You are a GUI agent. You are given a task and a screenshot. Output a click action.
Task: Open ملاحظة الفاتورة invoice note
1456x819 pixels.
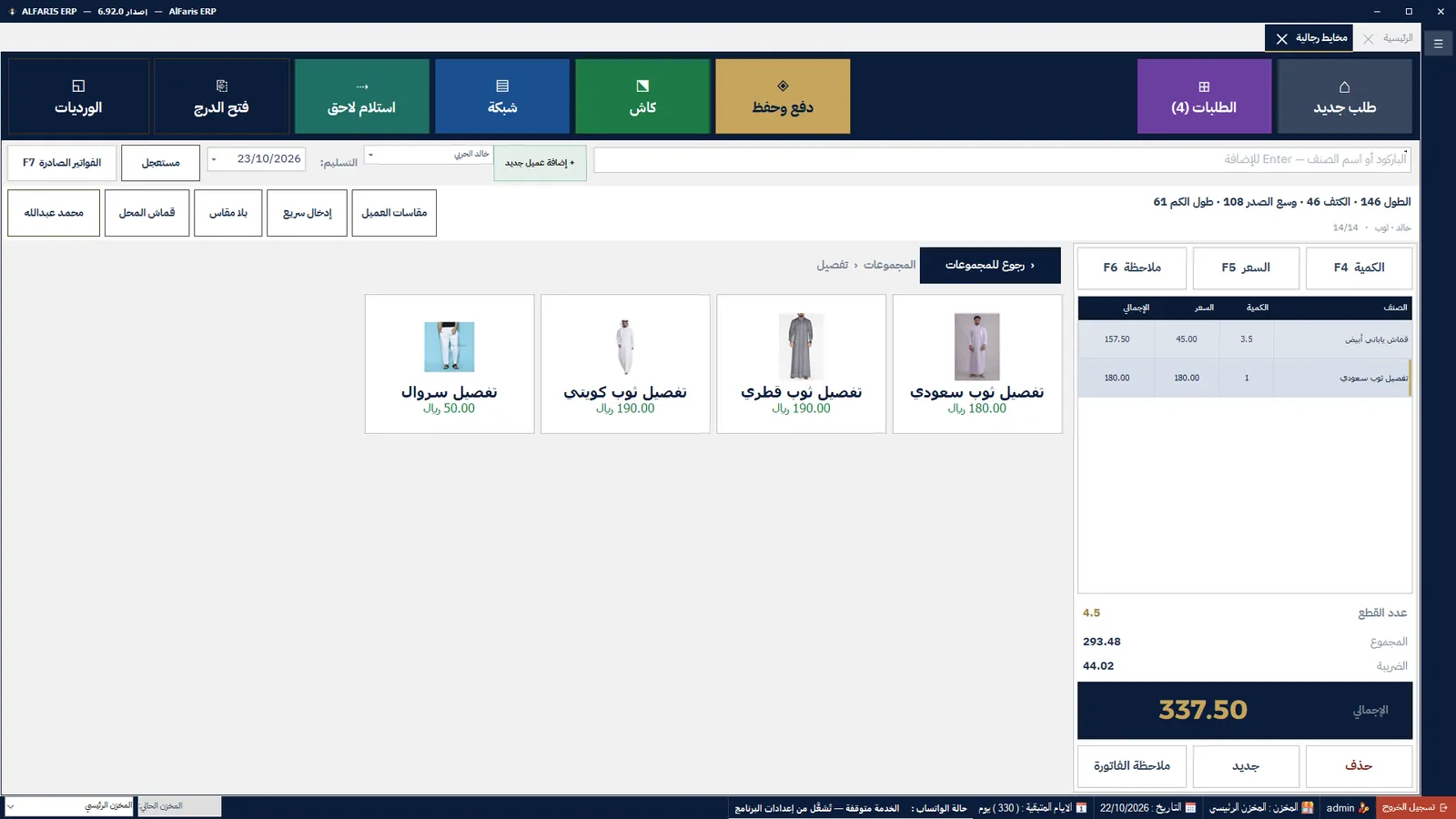[1132, 766]
